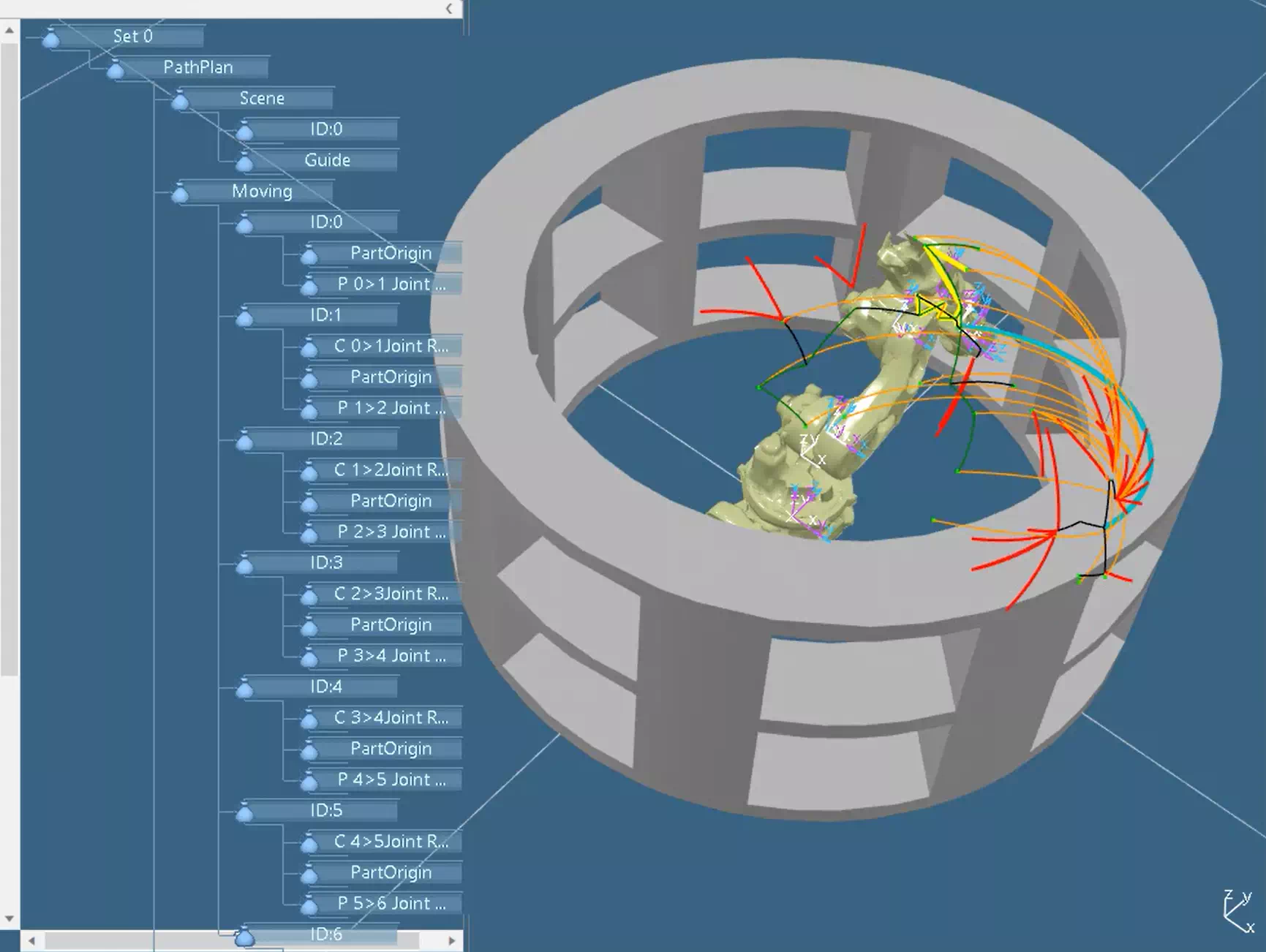Select the C 0>1Joint R... item

pos(391,346)
